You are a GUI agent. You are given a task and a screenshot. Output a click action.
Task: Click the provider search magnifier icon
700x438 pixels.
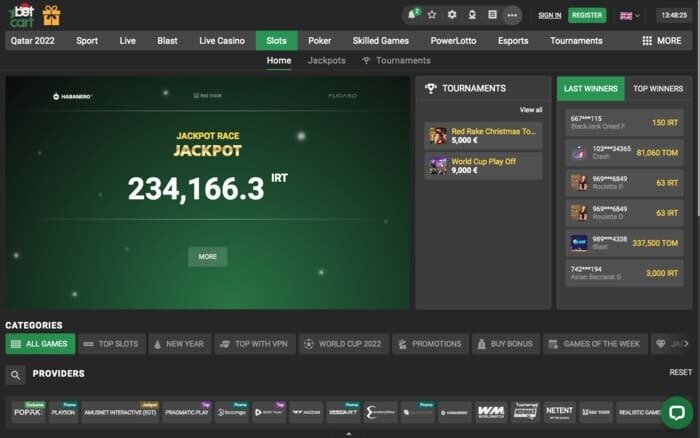15,375
